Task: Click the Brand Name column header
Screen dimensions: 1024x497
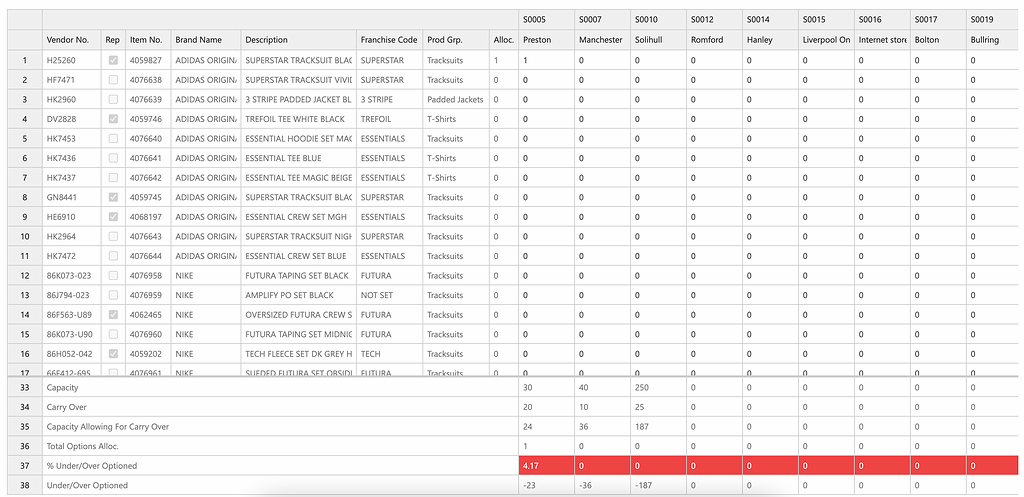Action: [206, 40]
